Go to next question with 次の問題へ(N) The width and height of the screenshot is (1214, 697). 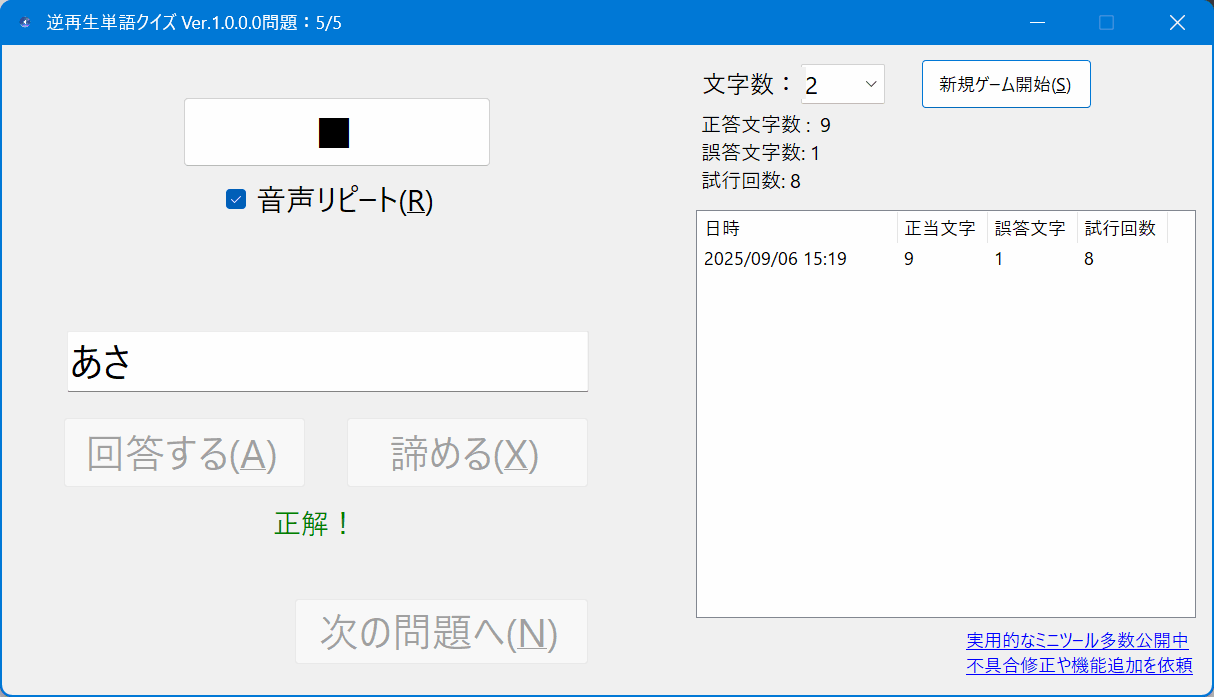coord(441,631)
